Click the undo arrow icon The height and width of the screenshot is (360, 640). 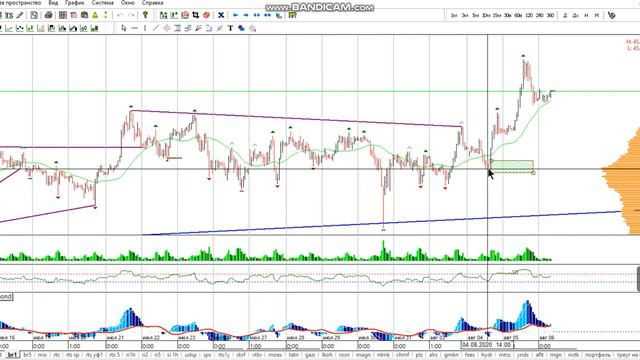click(x=120, y=16)
